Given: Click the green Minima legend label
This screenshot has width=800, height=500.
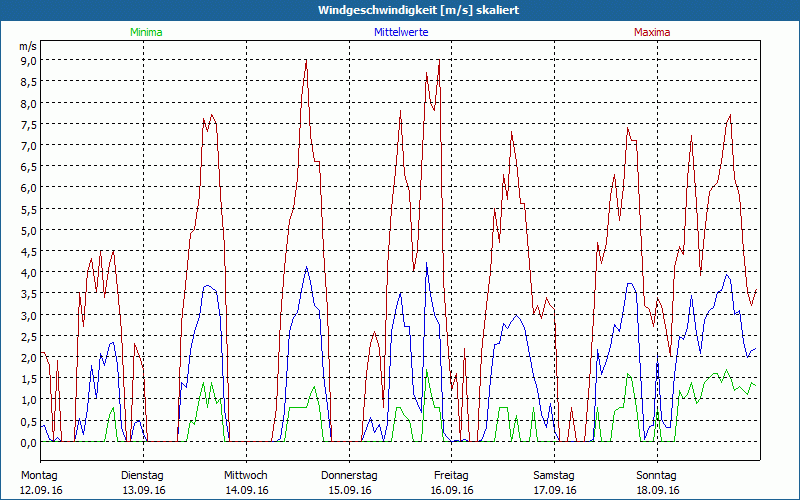Looking at the screenshot, I should (x=145, y=32).
